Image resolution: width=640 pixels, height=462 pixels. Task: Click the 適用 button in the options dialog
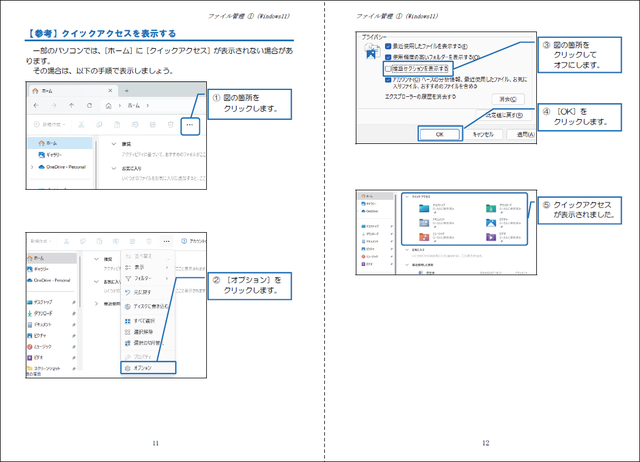click(x=522, y=134)
